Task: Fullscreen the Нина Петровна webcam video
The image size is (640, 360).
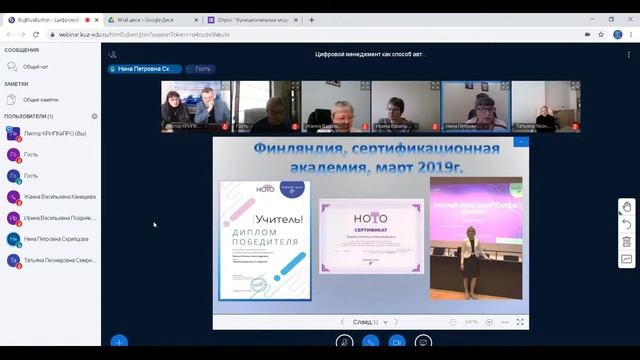Action: pyautogui.click(x=505, y=85)
